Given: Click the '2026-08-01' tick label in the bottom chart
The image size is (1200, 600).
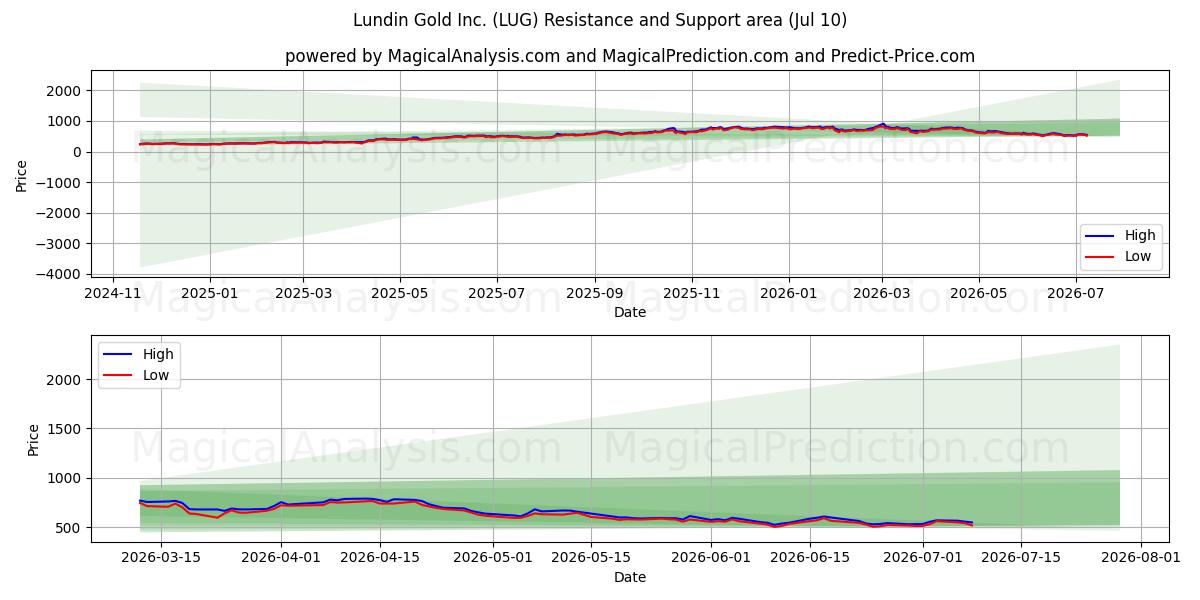Looking at the screenshot, I should pos(1141,558).
